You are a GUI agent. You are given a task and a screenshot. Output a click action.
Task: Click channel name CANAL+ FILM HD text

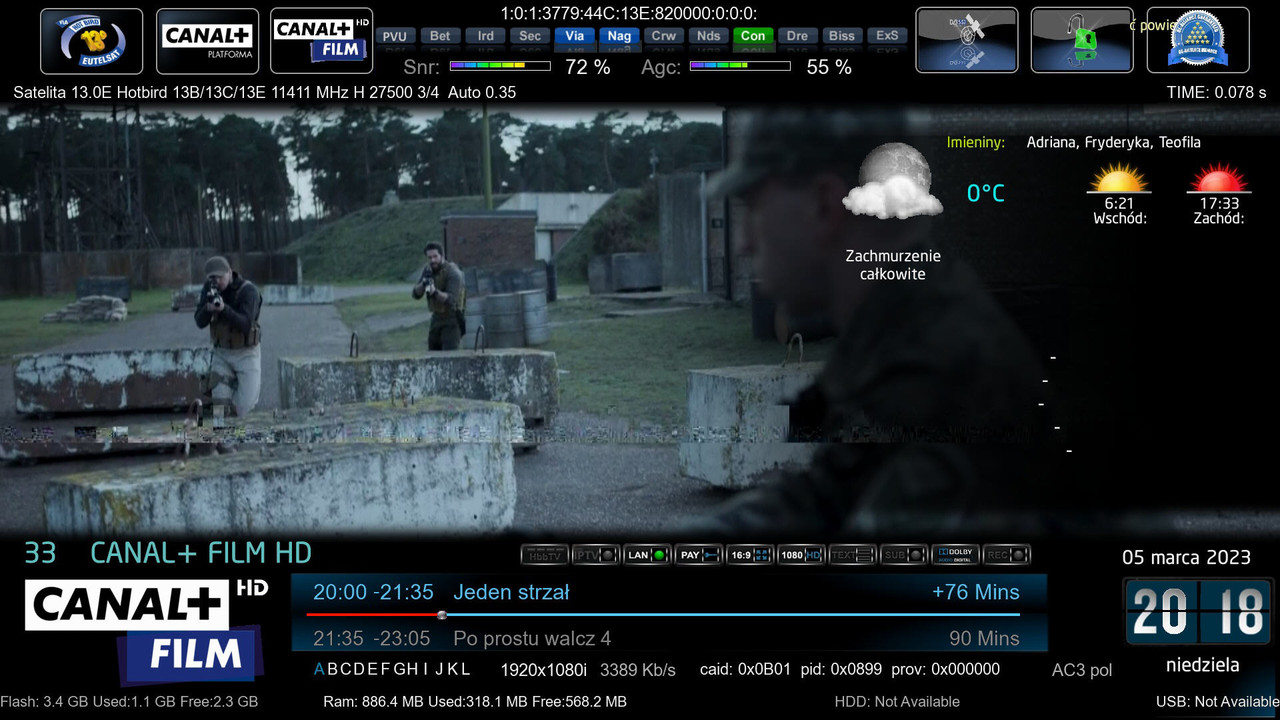click(201, 553)
